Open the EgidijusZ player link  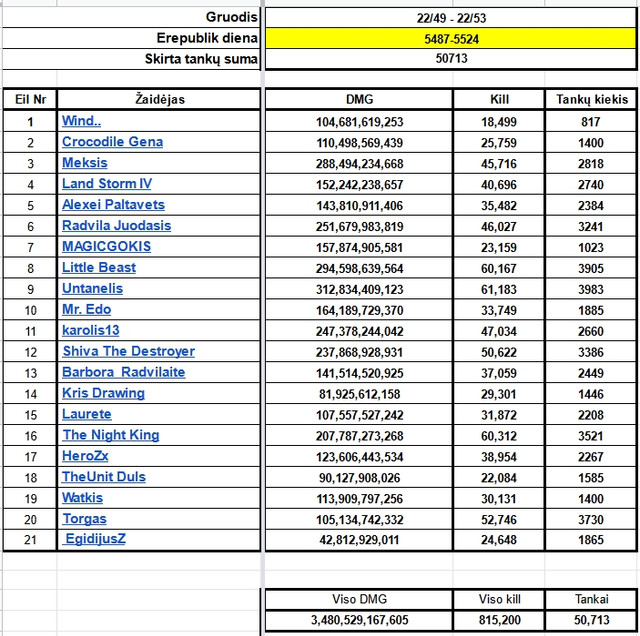96,539
